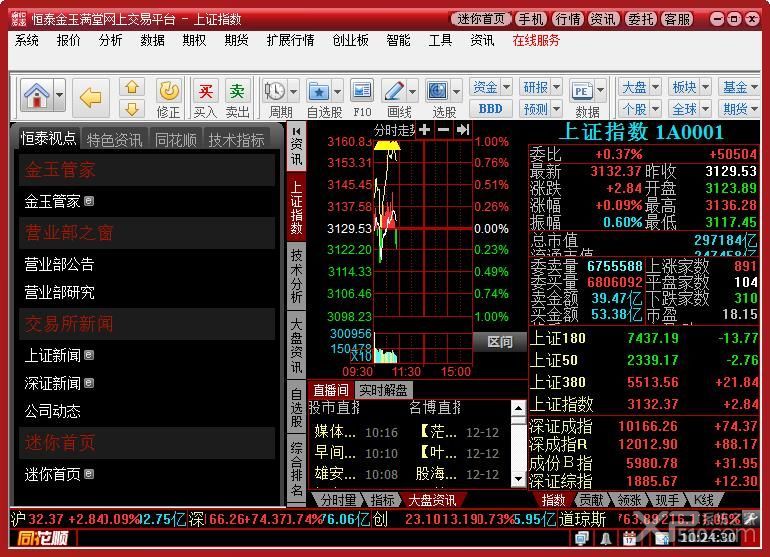Click the 客服 title bar button
The height and width of the screenshot is (557, 770).
[x=677, y=19]
